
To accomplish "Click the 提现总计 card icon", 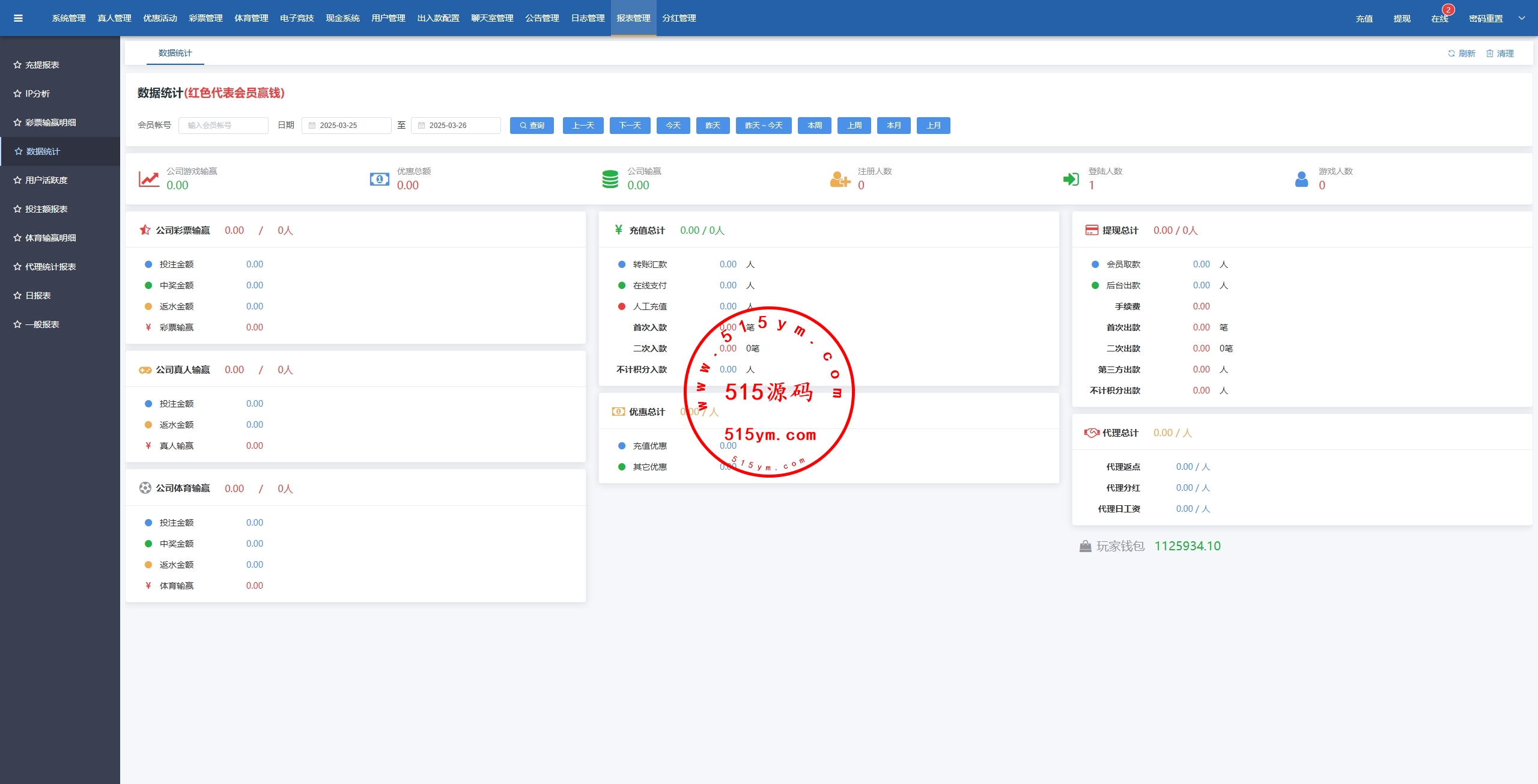I will tap(1091, 230).
